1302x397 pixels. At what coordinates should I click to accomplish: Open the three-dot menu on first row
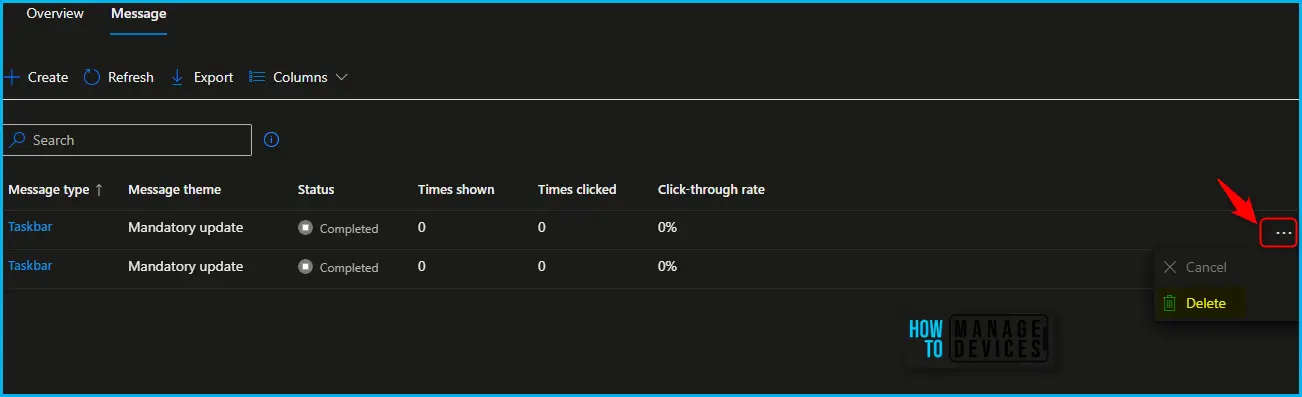pyautogui.click(x=1278, y=233)
